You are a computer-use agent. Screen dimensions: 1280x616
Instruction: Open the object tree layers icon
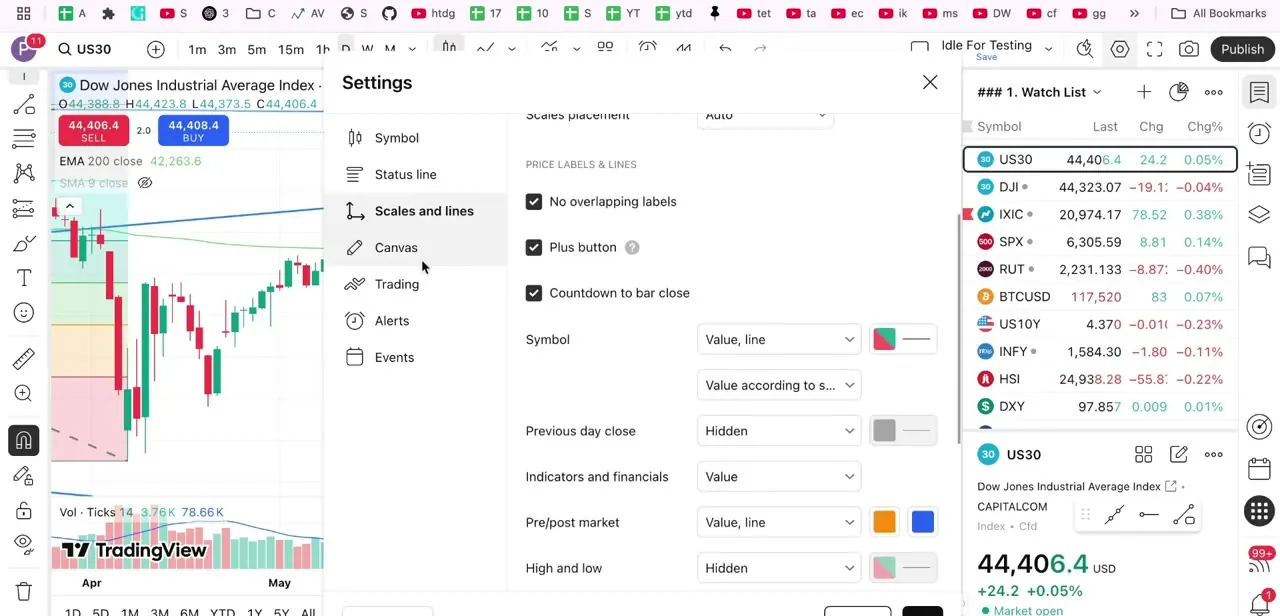[x=1259, y=215]
